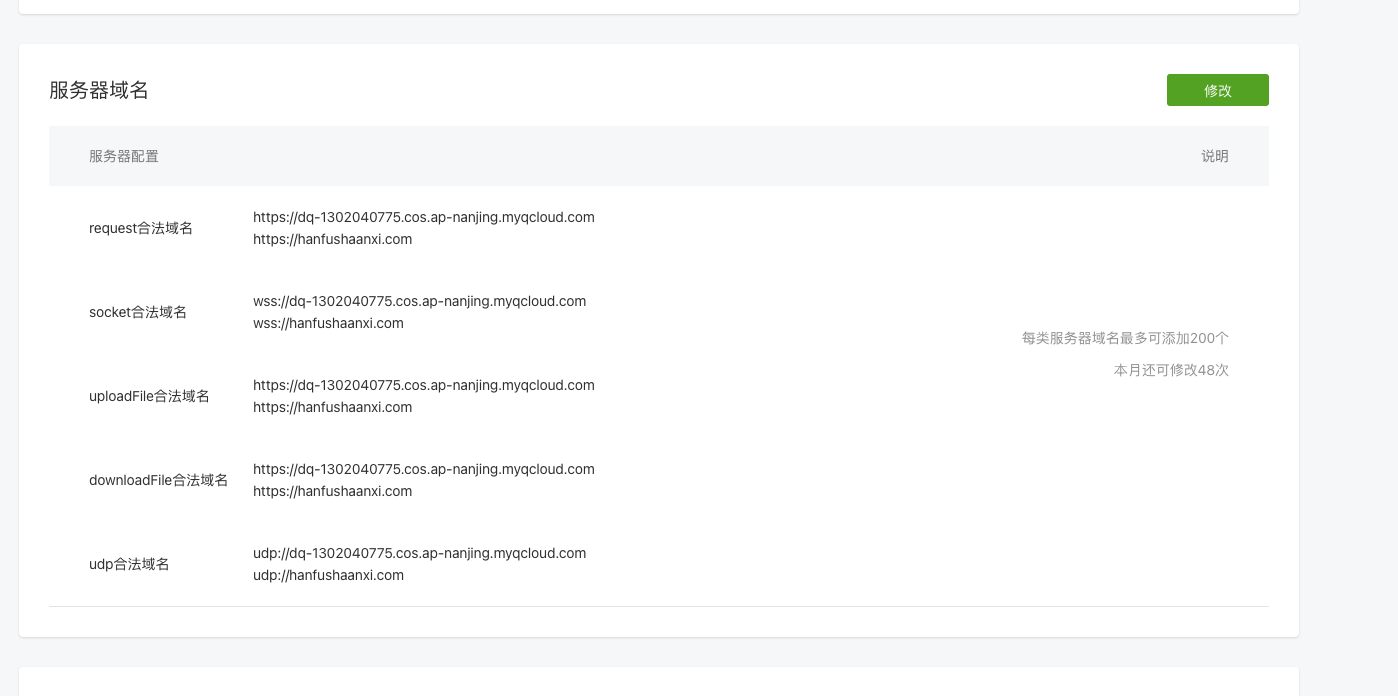Select the socket合法域名 row label
The width and height of the screenshot is (1398, 696).
click(138, 312)
